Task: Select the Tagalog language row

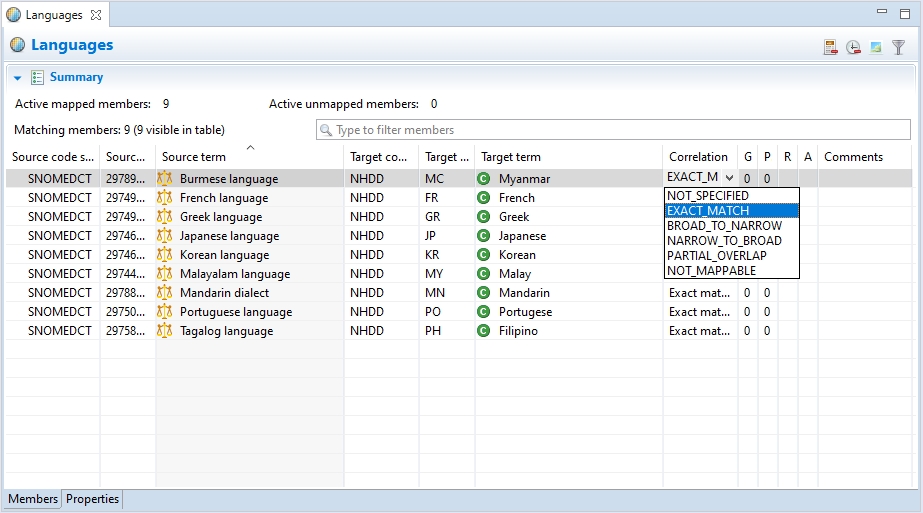Action: coord(226,331)
